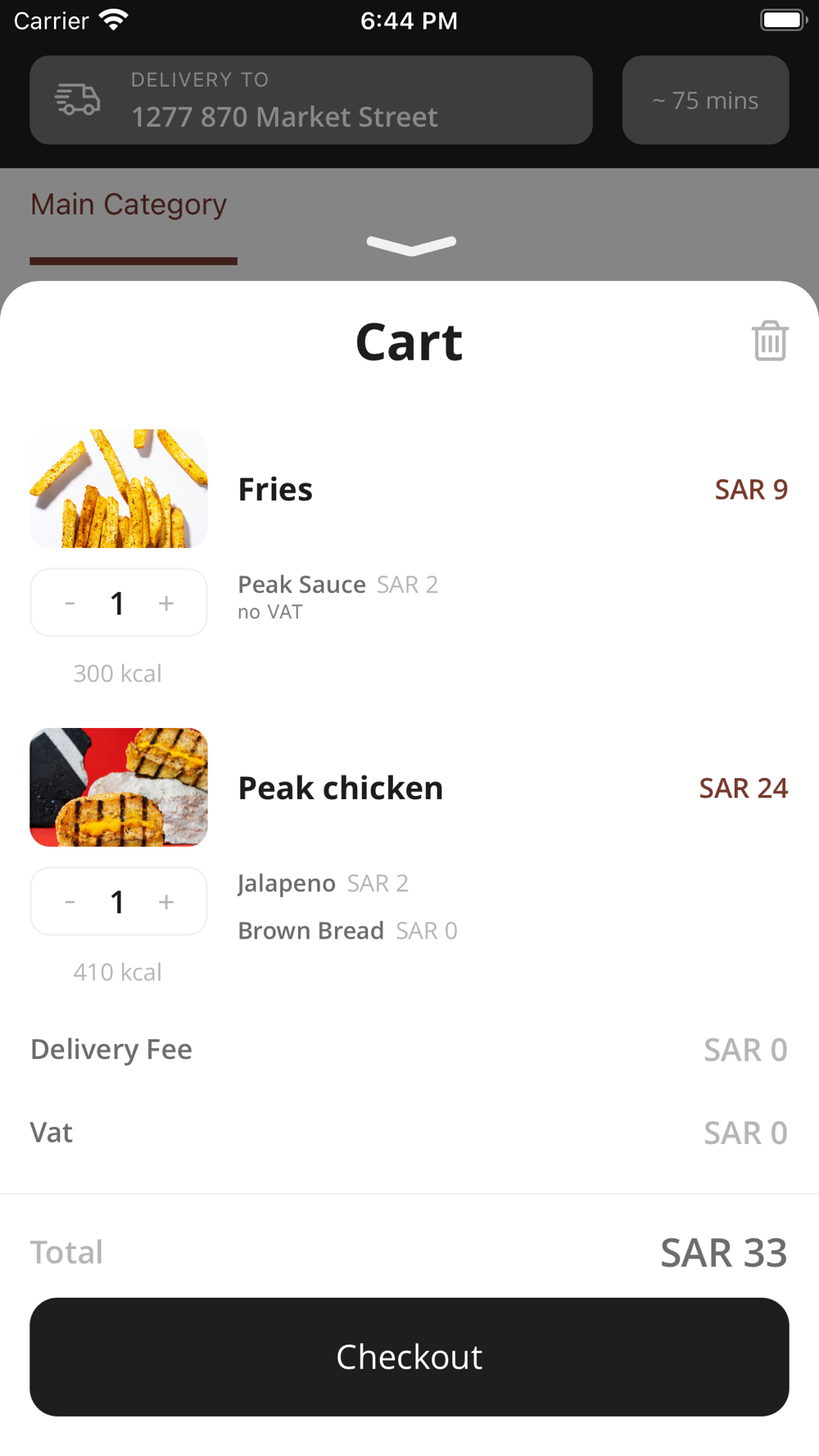This screenshot has width=819, height=1456.
Task: Open the Fries item thumbnail
Action: 119,489
